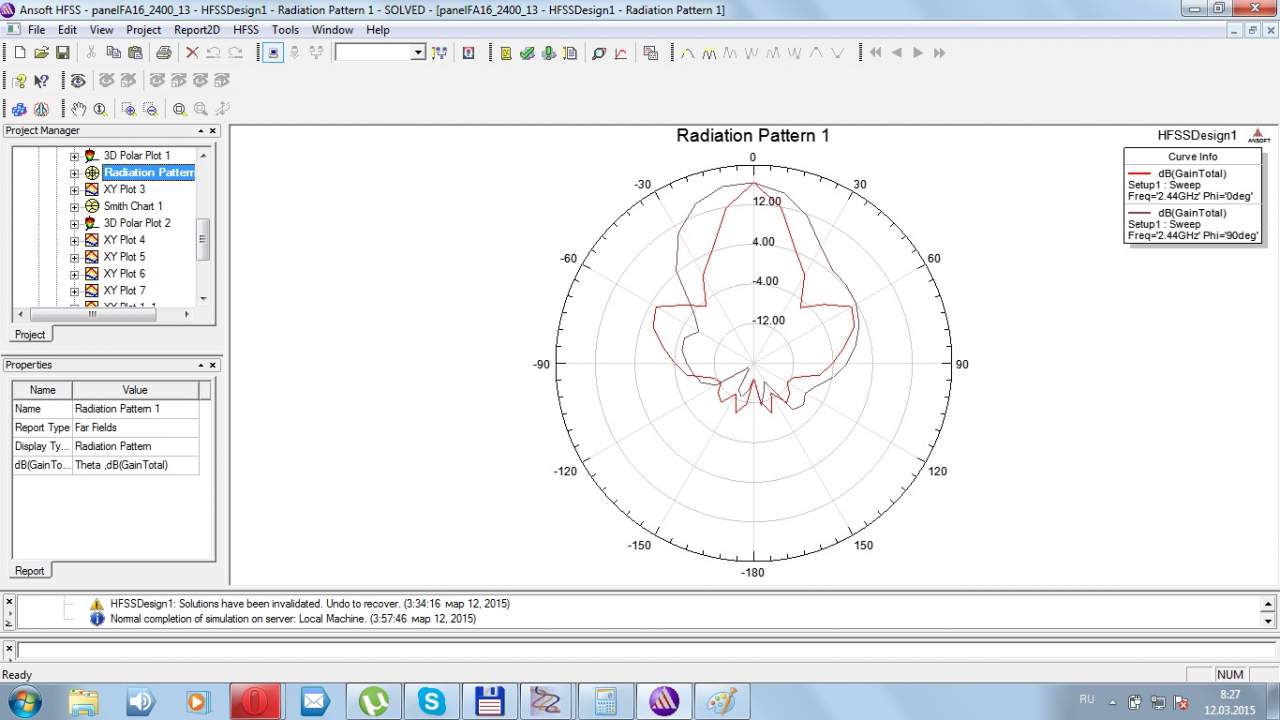
Task: Expand the 3D Polar Plot 2 node
Action: [74, 224]
